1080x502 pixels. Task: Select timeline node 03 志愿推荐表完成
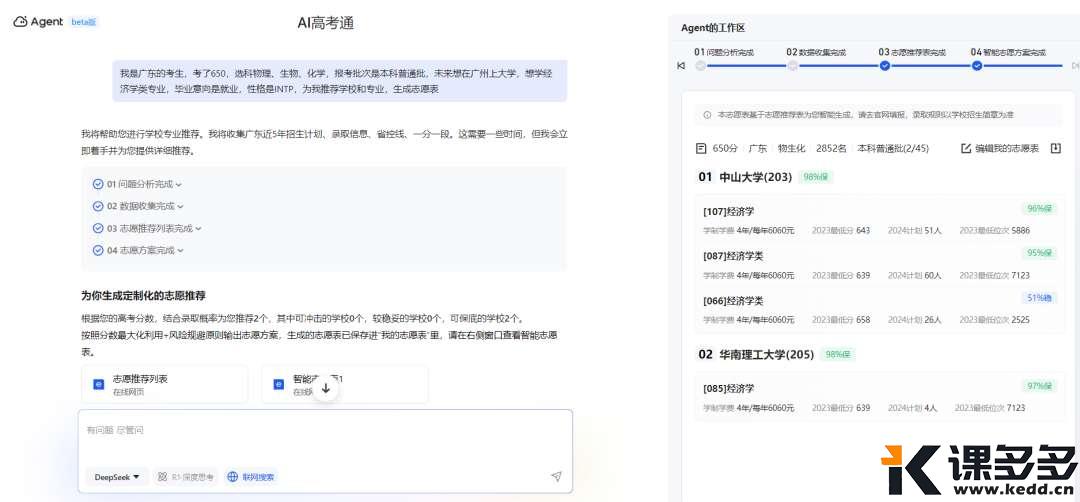pos(885,66)
